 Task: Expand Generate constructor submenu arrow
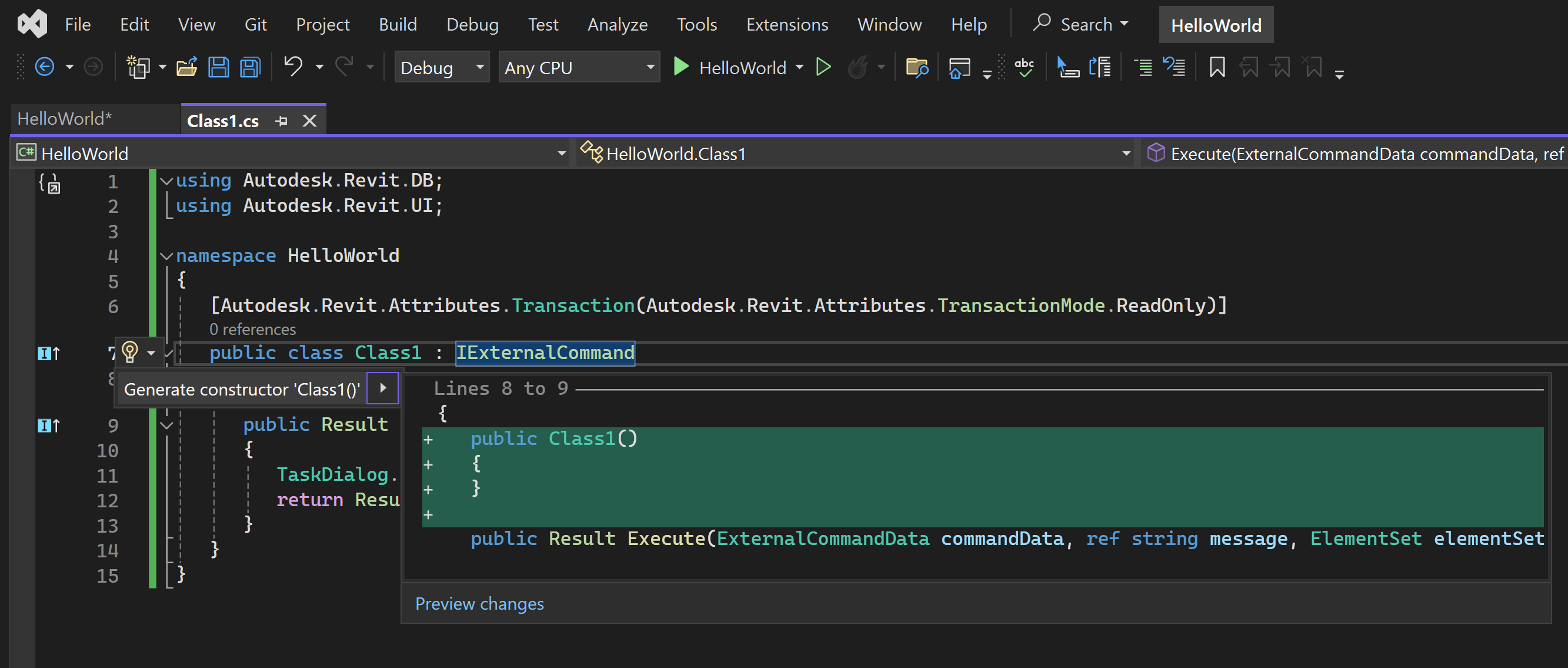point(383,388)
